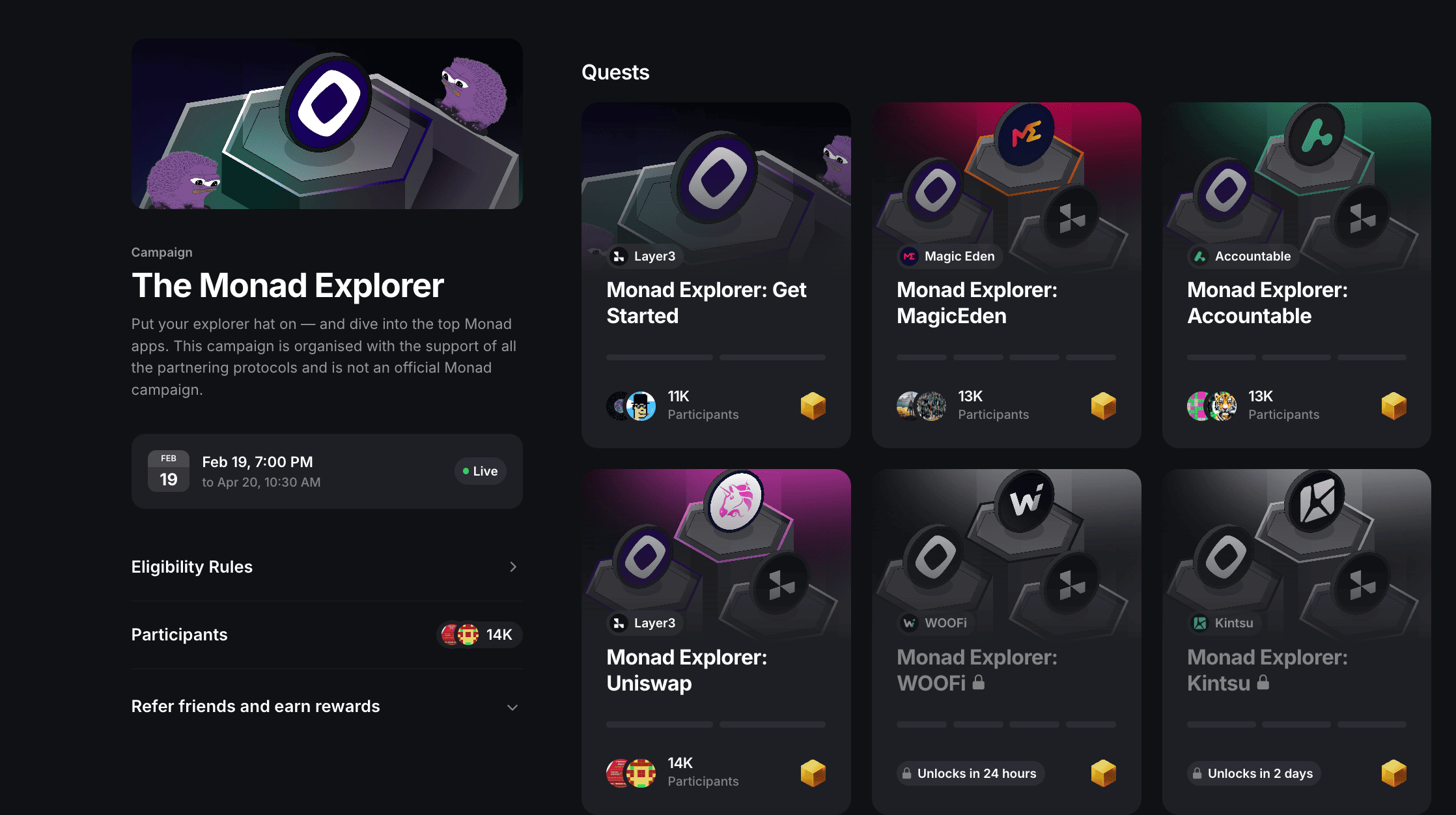1456x815 pixels.
Task: Open the Participants 14K list
Action: 479,635
